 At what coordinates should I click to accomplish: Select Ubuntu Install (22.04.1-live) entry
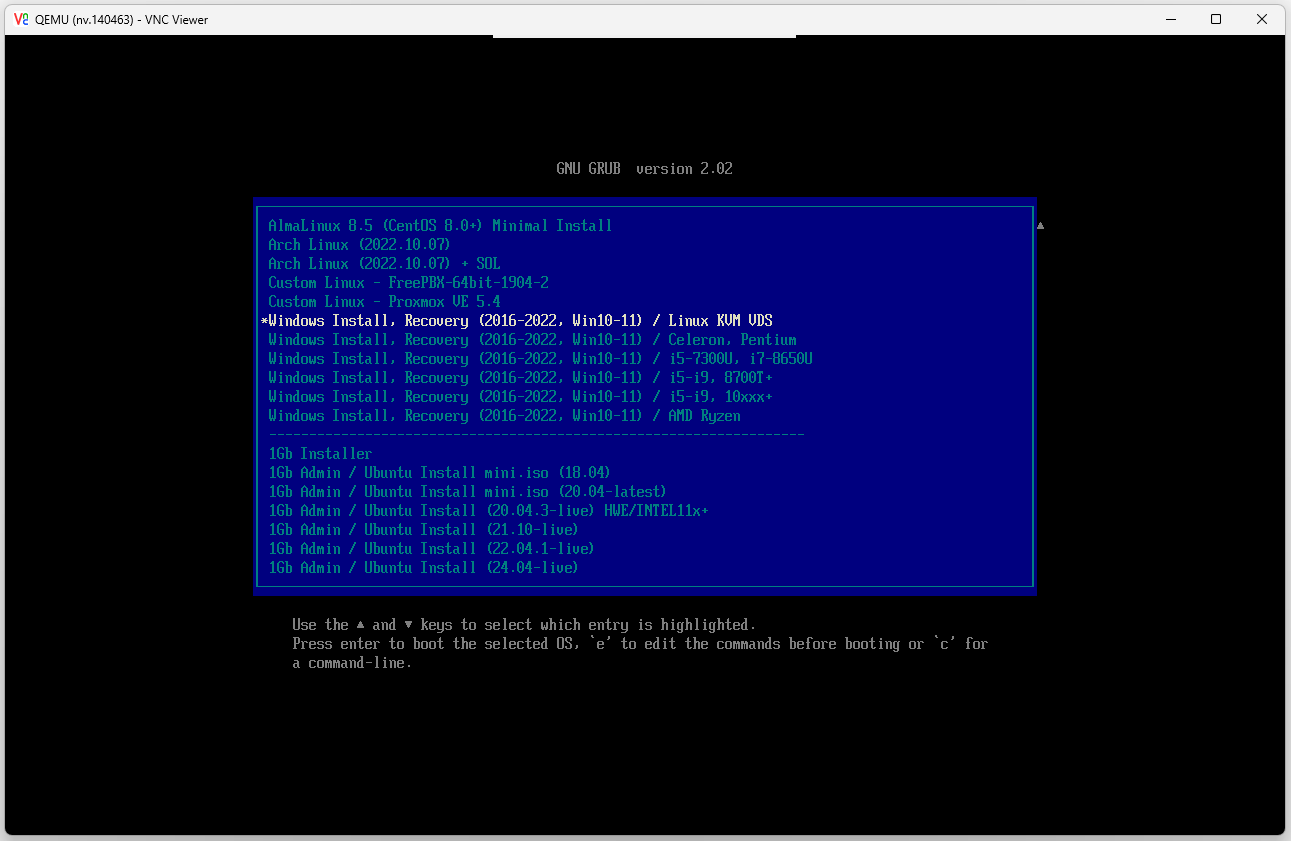431,549
